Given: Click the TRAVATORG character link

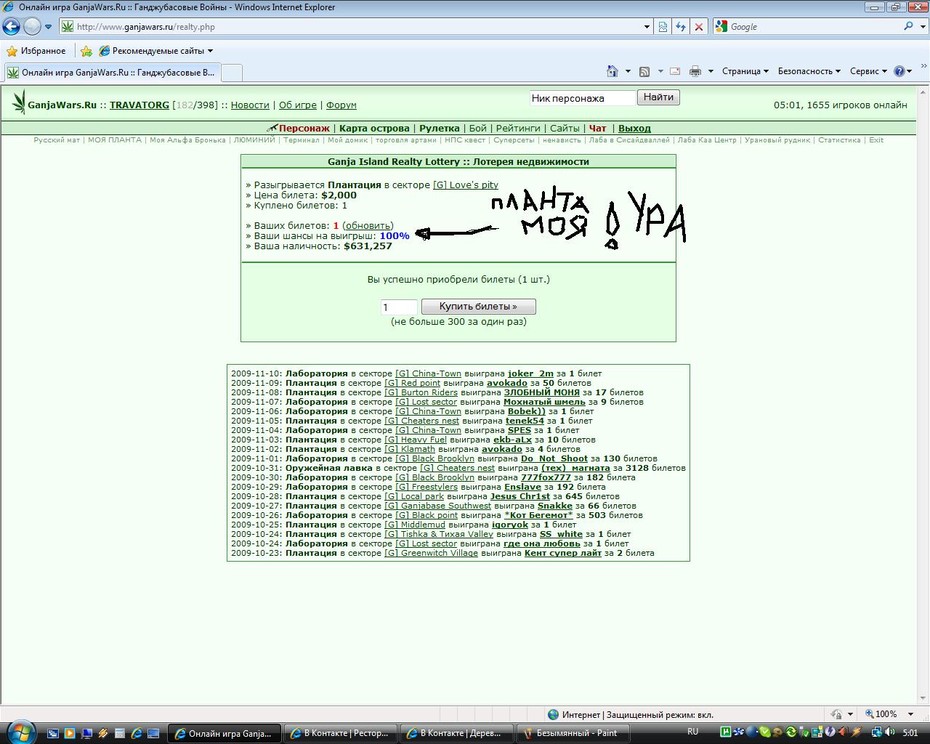Looking at the screenshot, I should pos(139,105).
